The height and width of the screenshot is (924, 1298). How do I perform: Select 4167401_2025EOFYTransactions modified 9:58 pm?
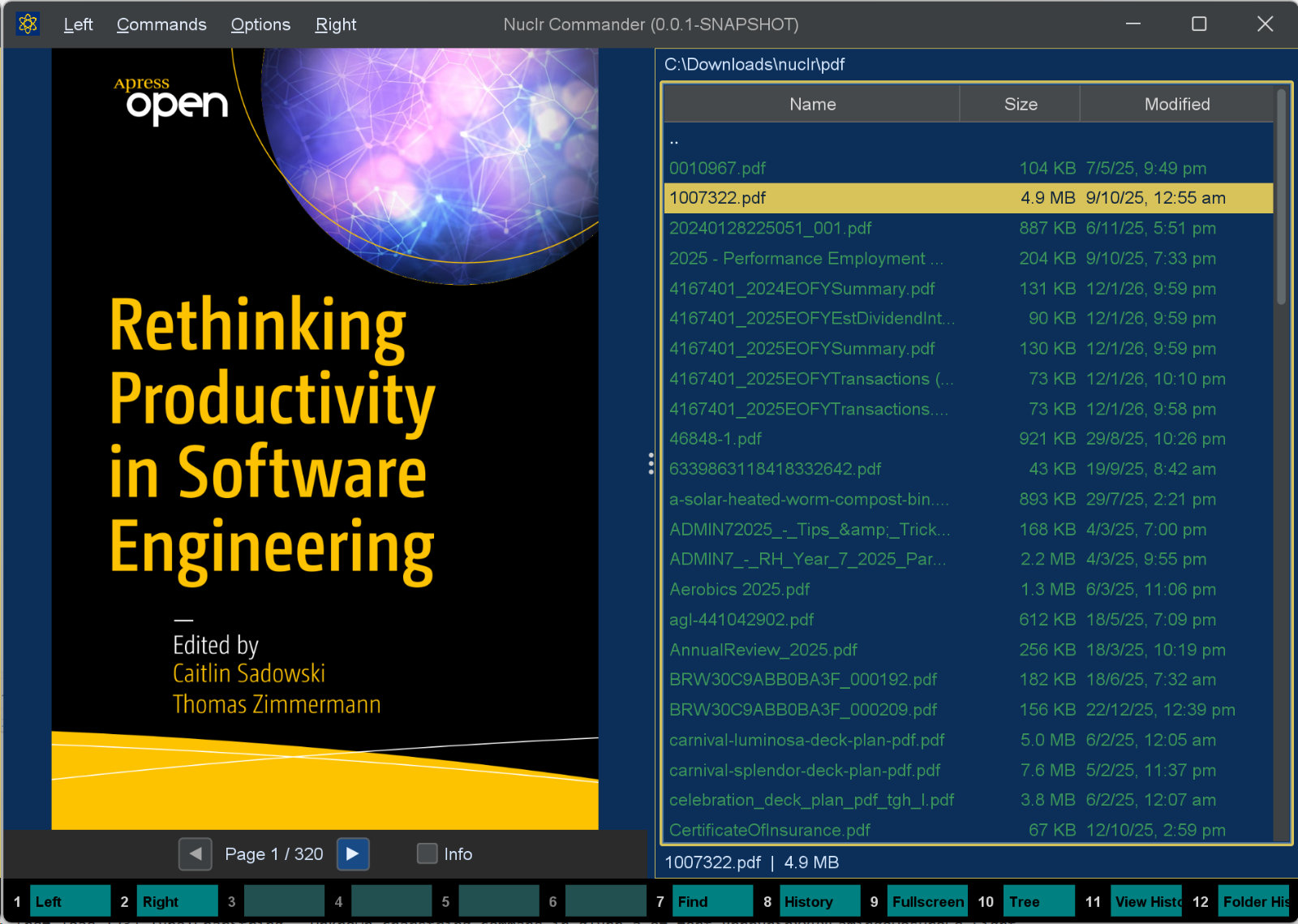tap(969, 408)
